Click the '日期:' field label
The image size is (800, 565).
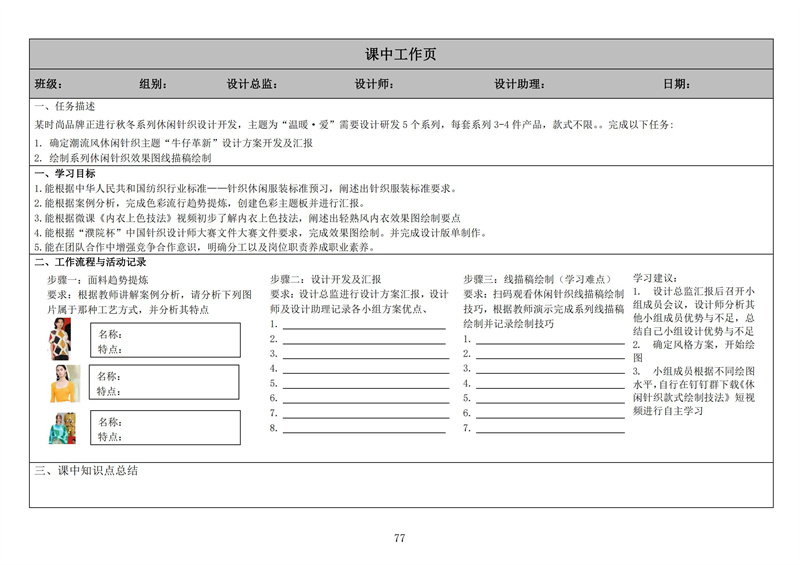click(x=677, y=84)
